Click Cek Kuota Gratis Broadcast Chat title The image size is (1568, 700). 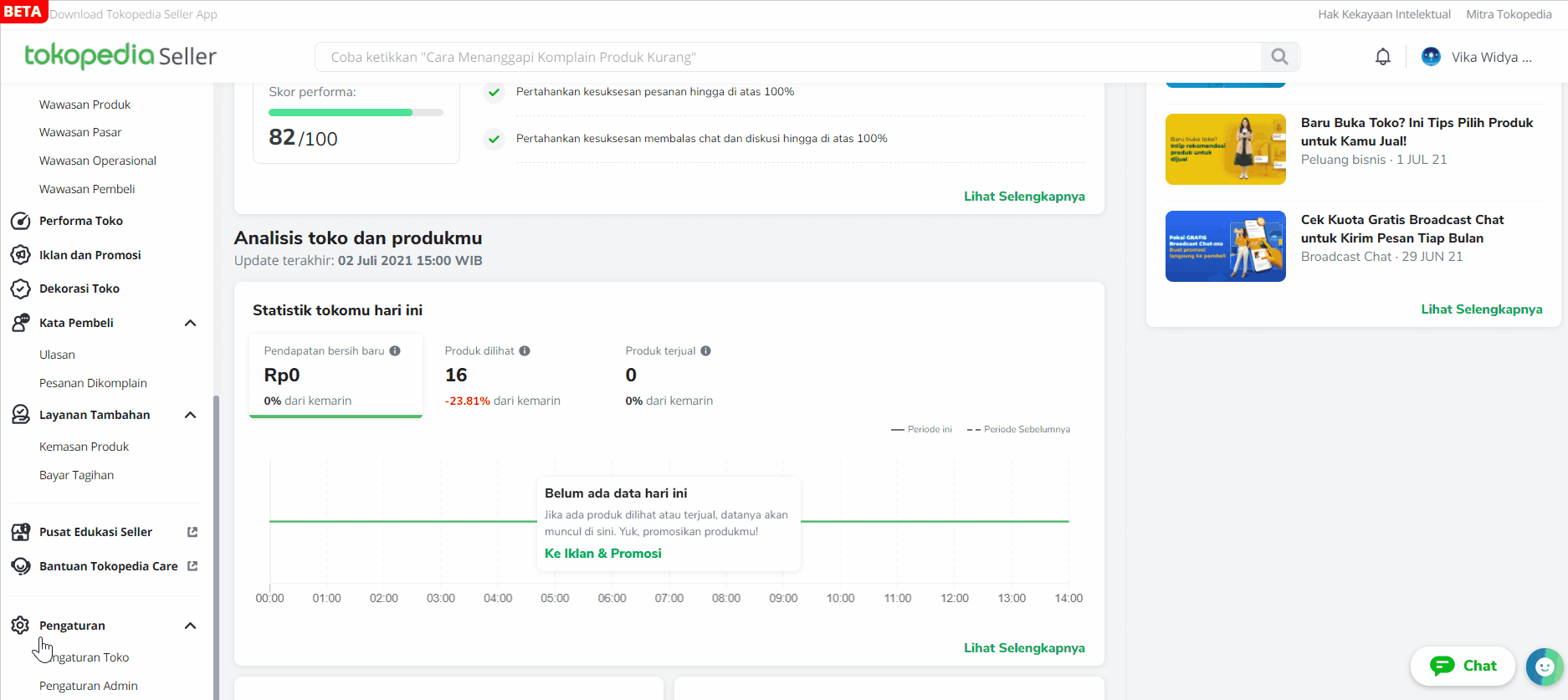[x=1402, y=229]
